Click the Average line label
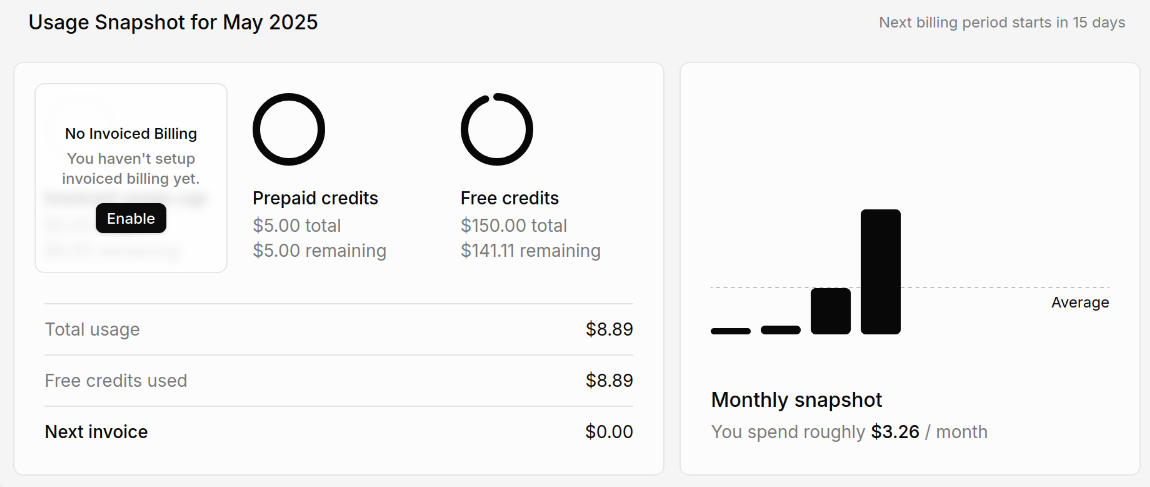 tap(1080, 303)
